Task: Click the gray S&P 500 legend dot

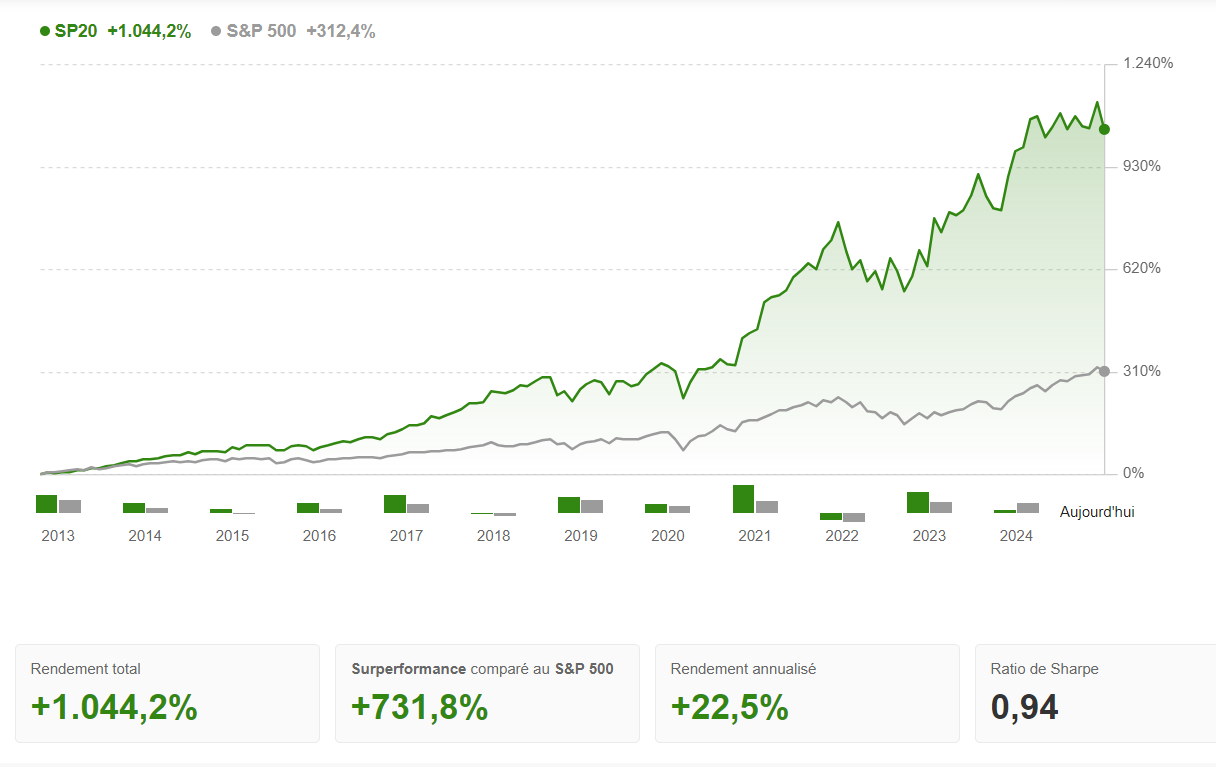Action: coord(216,31)
